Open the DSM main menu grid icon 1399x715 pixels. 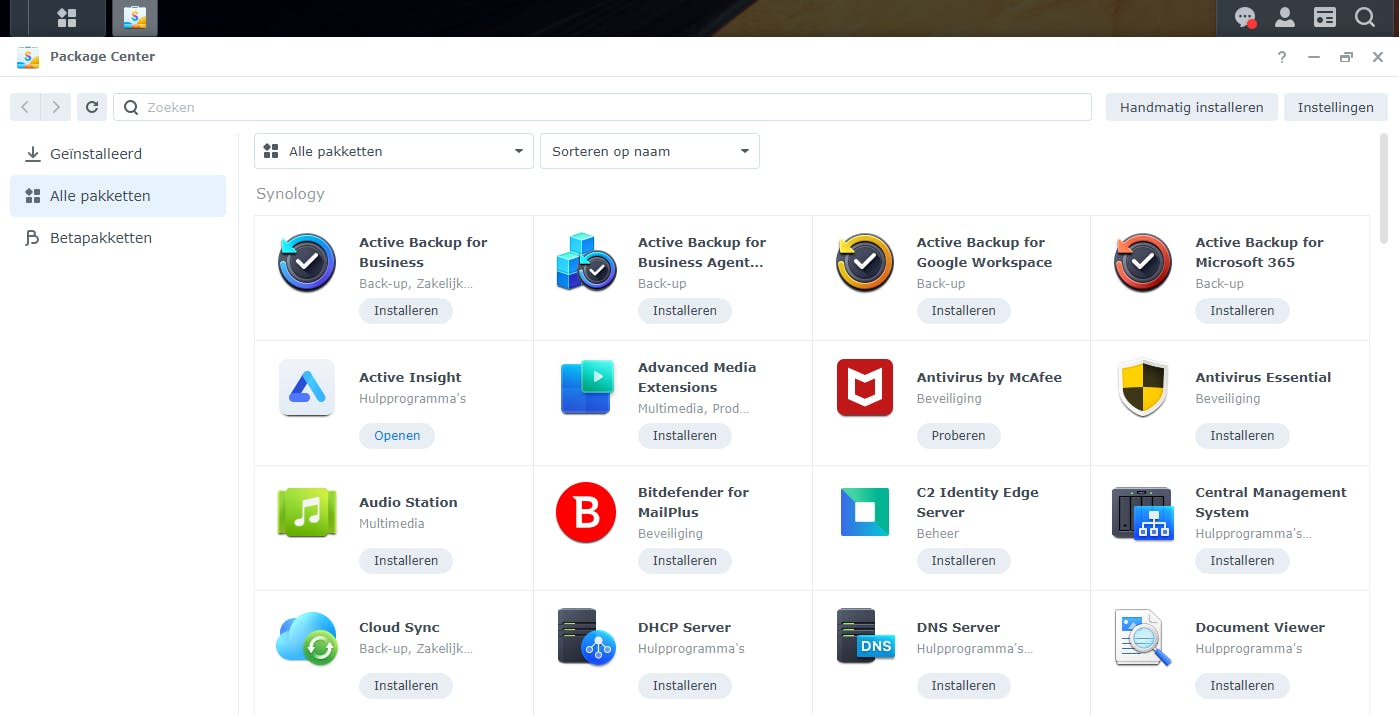(x=67, y=17)
